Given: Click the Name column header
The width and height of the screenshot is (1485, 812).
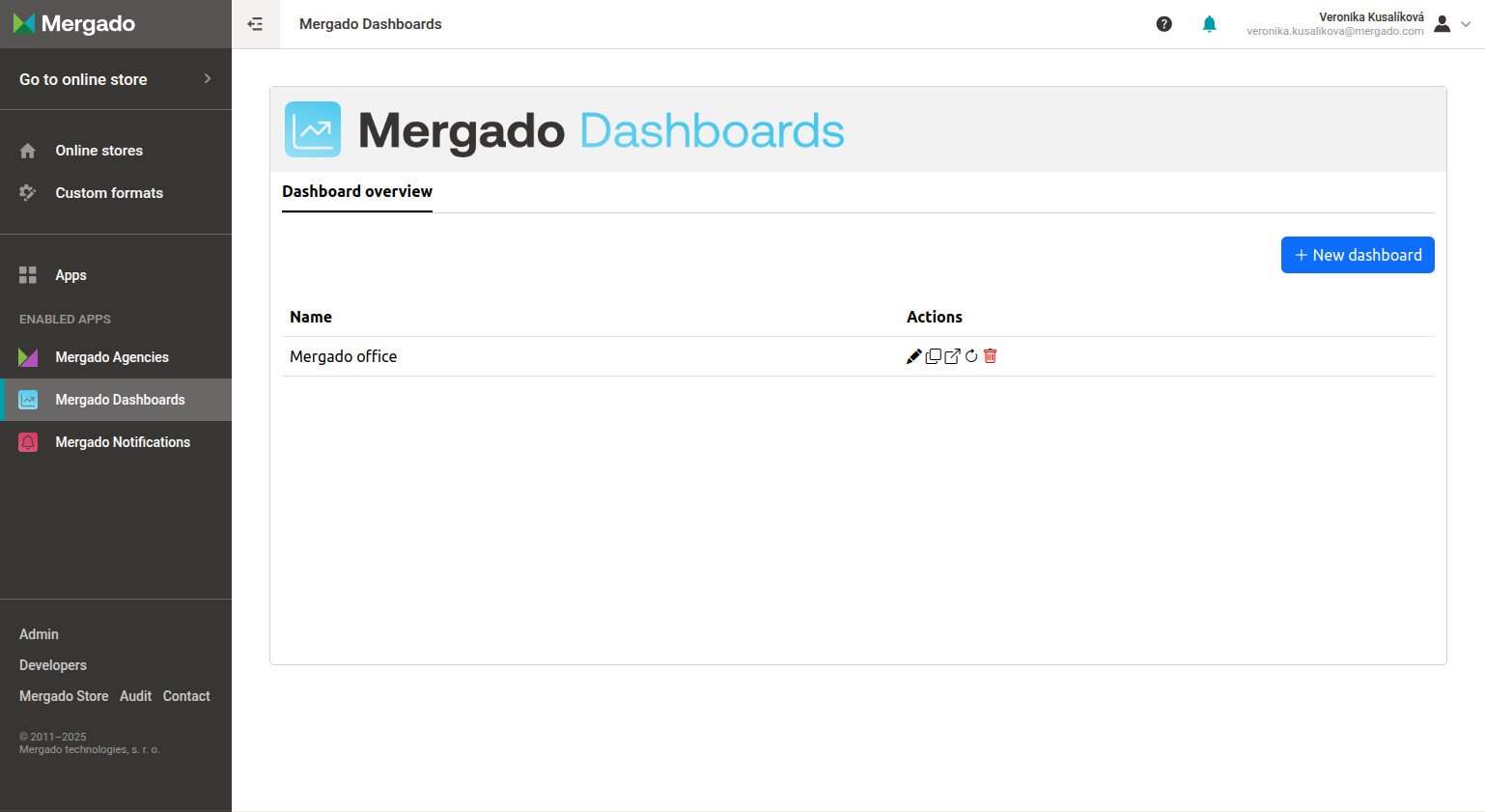Looking at the screenshot, I should pyautogui.click(x=311, y=317).
